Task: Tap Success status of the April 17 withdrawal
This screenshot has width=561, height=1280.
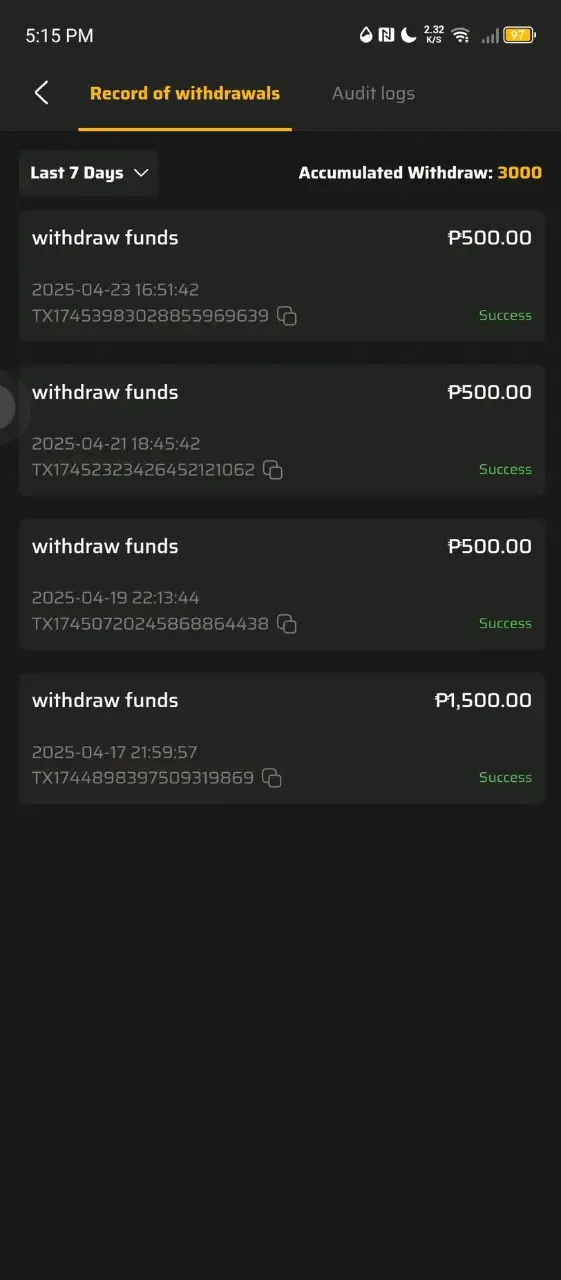Action: [505, 778]
